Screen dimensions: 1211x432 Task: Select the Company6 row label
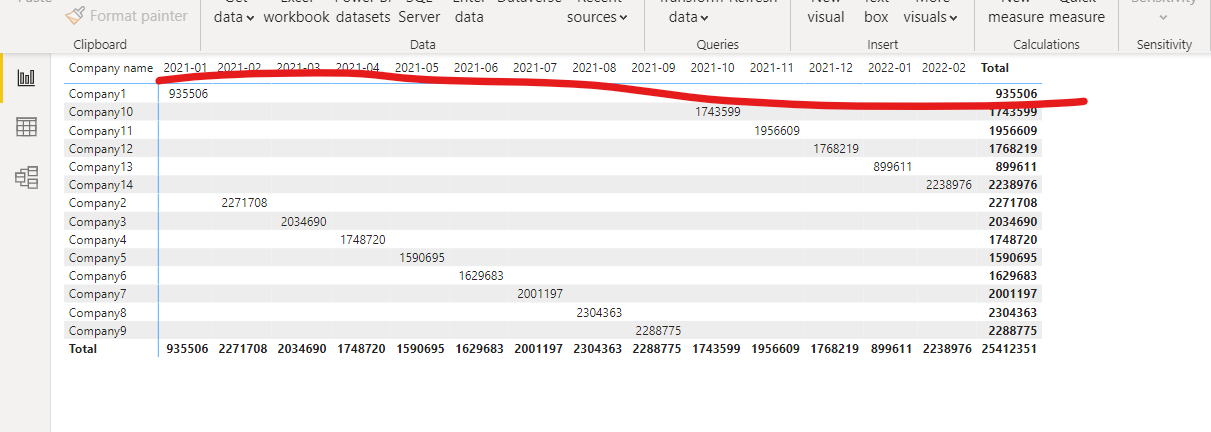point(97,275)
